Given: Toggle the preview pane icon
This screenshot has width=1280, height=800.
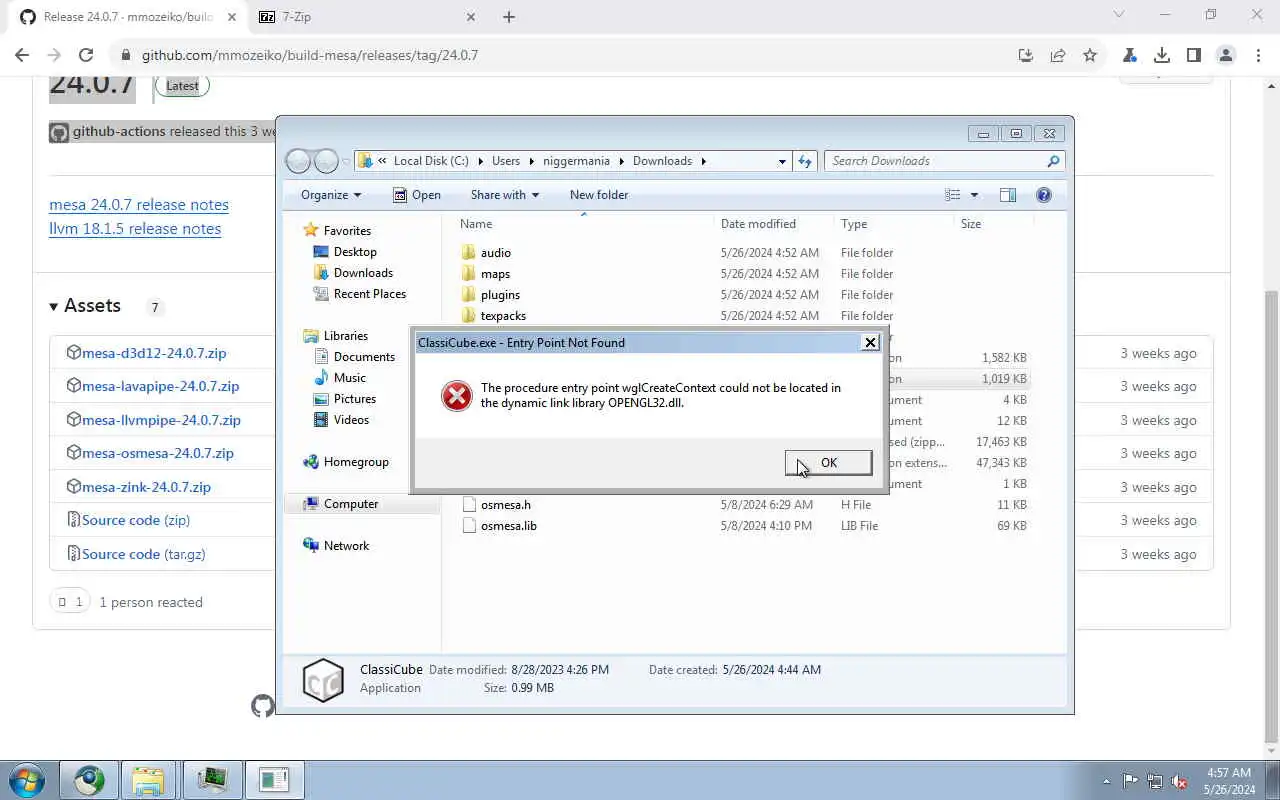Looking at the screenshot, I should pos(1008,195).
